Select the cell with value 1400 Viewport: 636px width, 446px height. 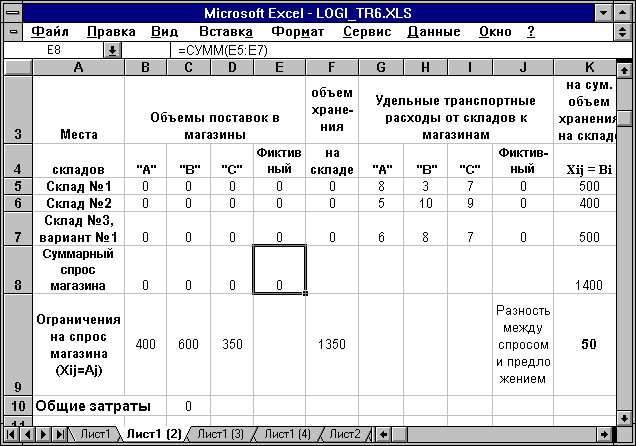click(x=585, y=270)
